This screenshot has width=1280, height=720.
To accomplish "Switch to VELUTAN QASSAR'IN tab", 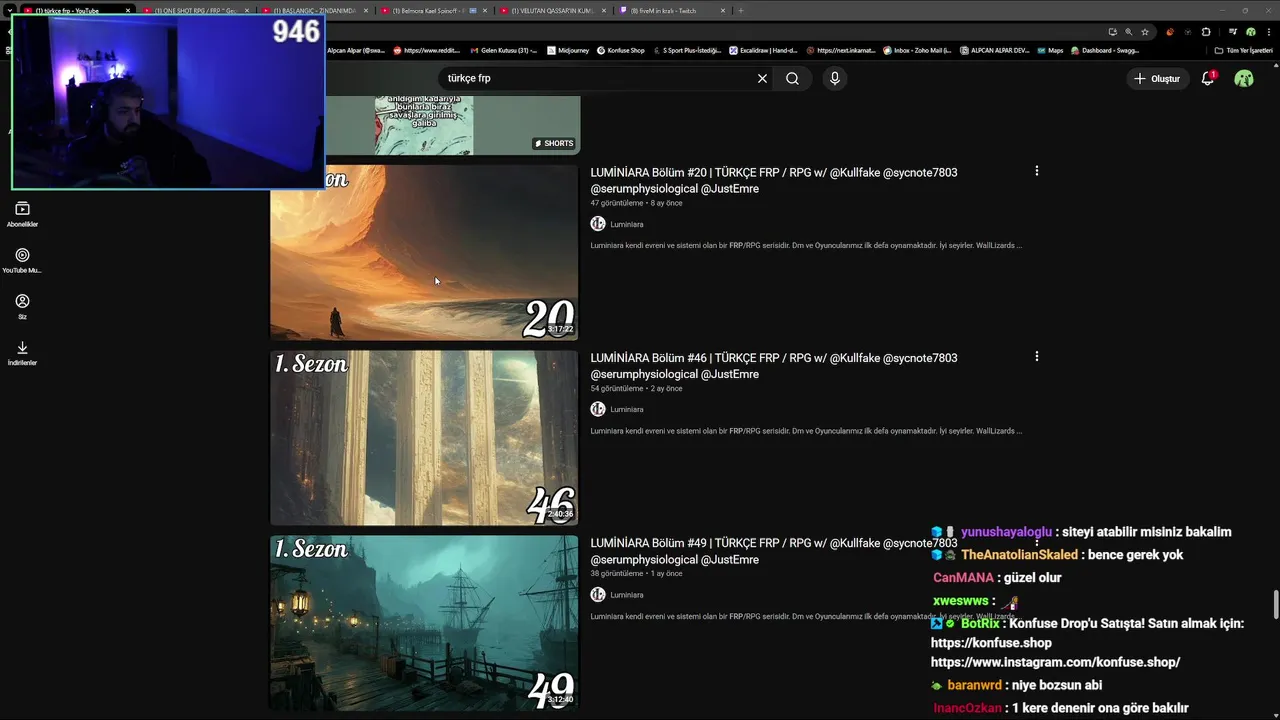I will tap(552, 10).
